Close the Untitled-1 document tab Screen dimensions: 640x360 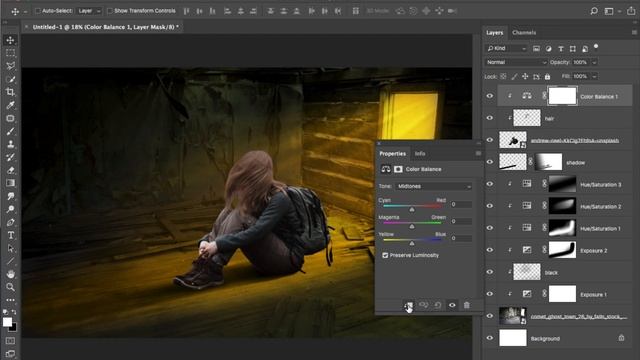[x=26, y=27]
